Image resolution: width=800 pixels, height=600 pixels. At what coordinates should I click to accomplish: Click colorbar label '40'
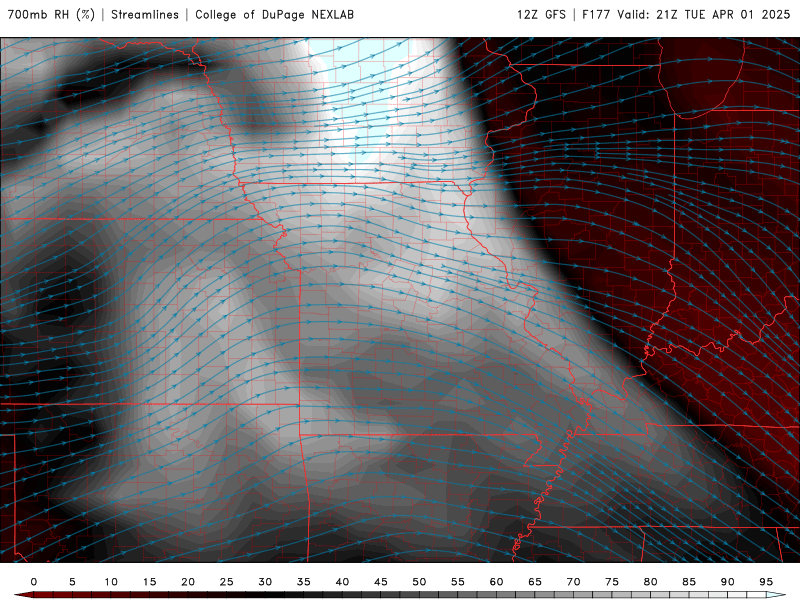tap(342, 582)
